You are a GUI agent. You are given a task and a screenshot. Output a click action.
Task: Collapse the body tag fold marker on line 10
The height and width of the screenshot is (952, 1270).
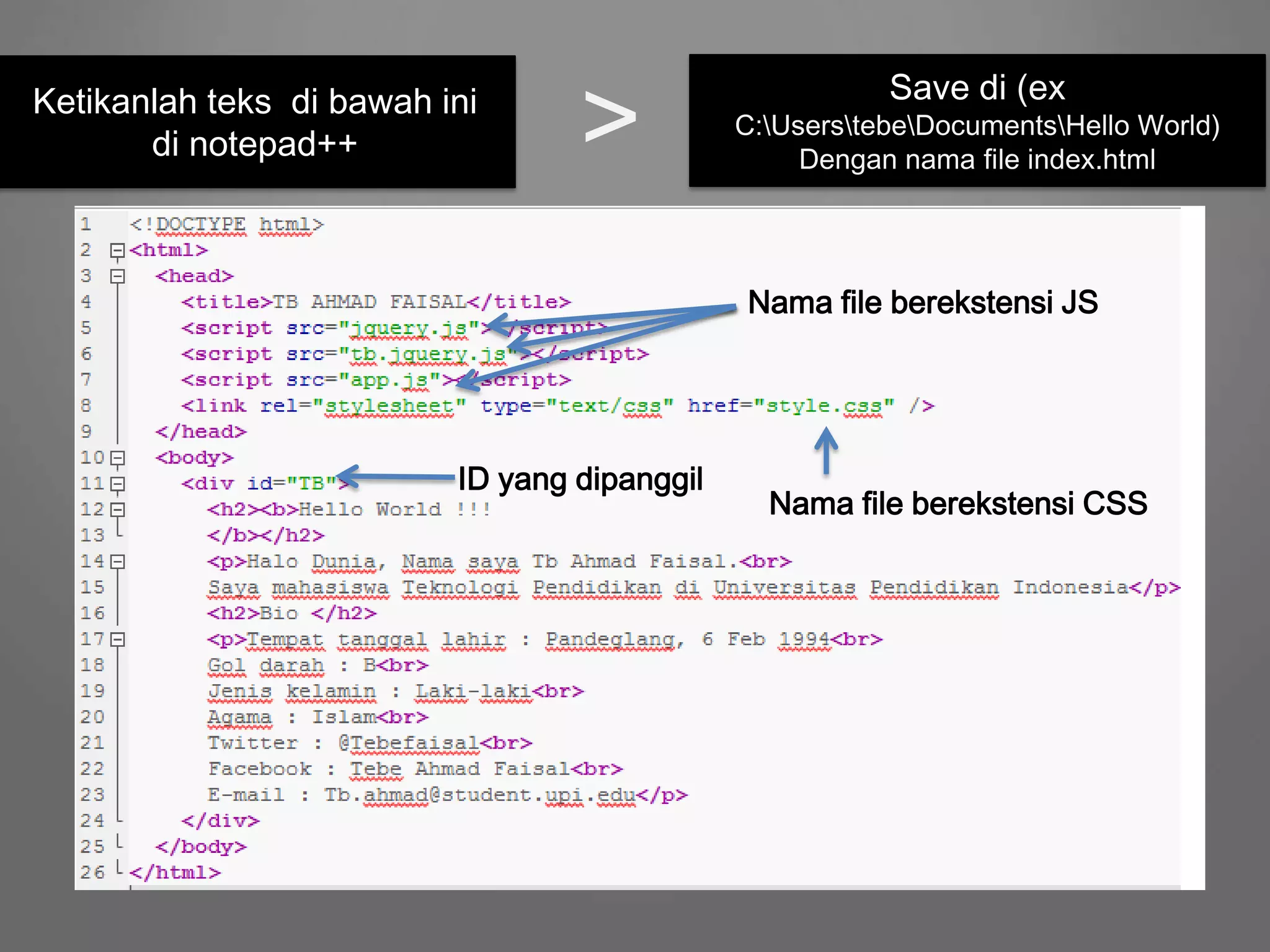point(117,459)
